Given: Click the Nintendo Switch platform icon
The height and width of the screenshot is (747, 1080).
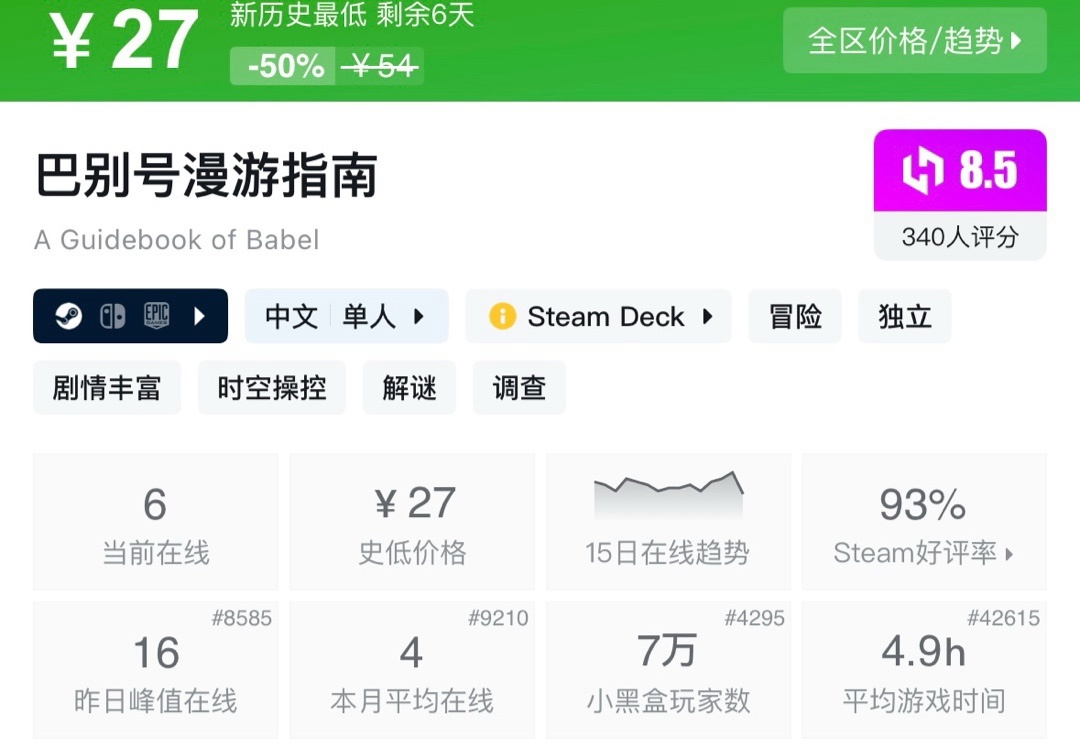Looking at the screenshot, I should point(113,316).
